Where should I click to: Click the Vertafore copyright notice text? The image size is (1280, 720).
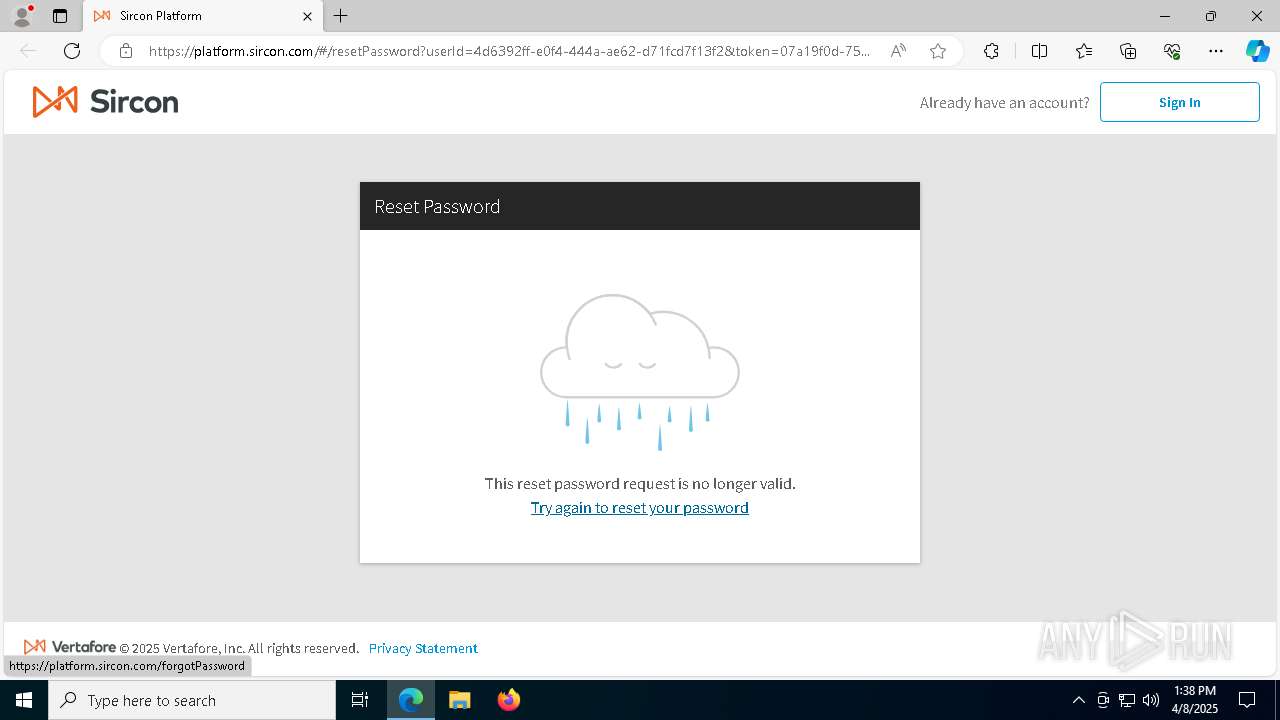(x=239, y=648)
